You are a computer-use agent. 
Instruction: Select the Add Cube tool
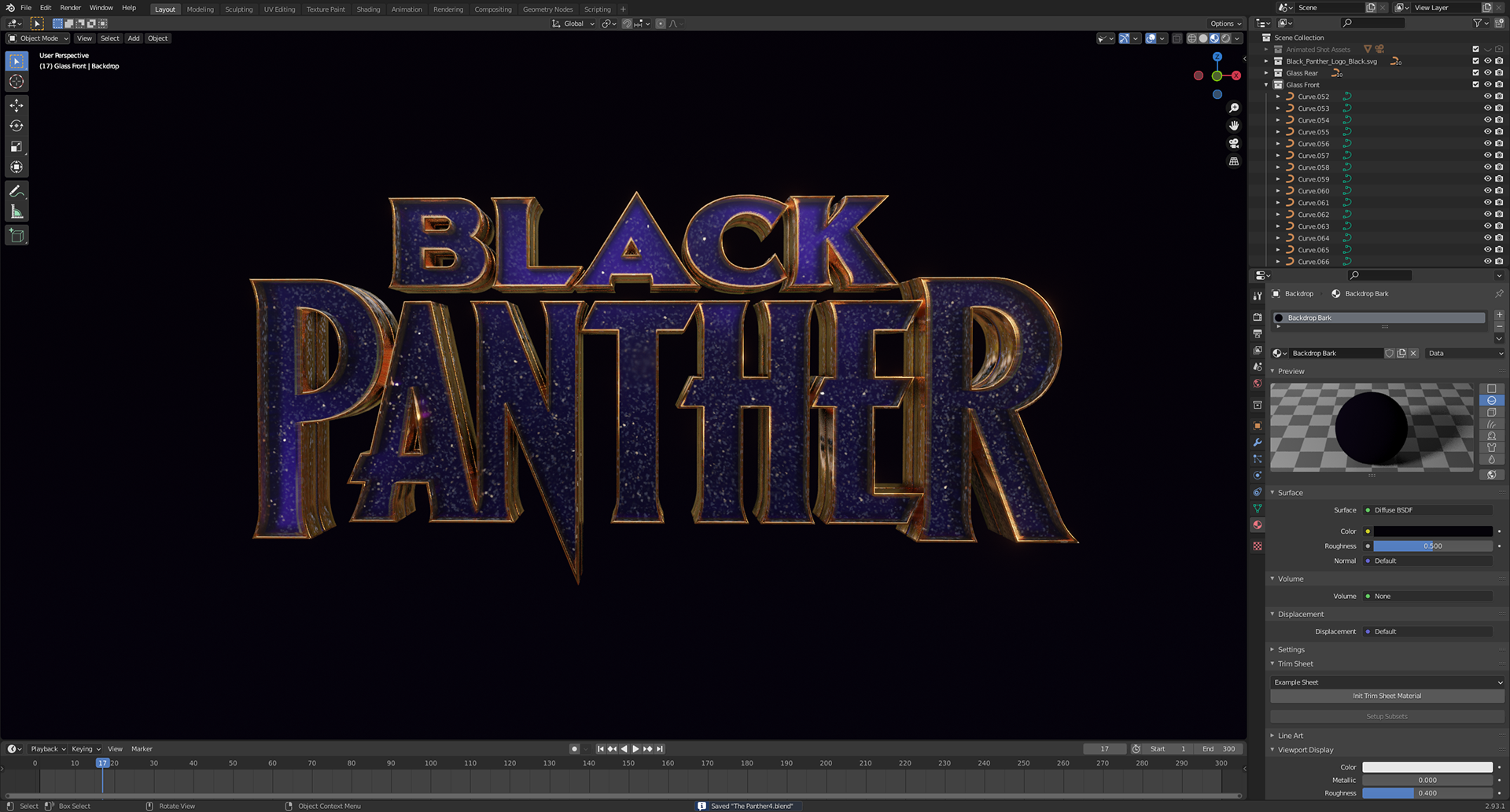pos(17,235)
